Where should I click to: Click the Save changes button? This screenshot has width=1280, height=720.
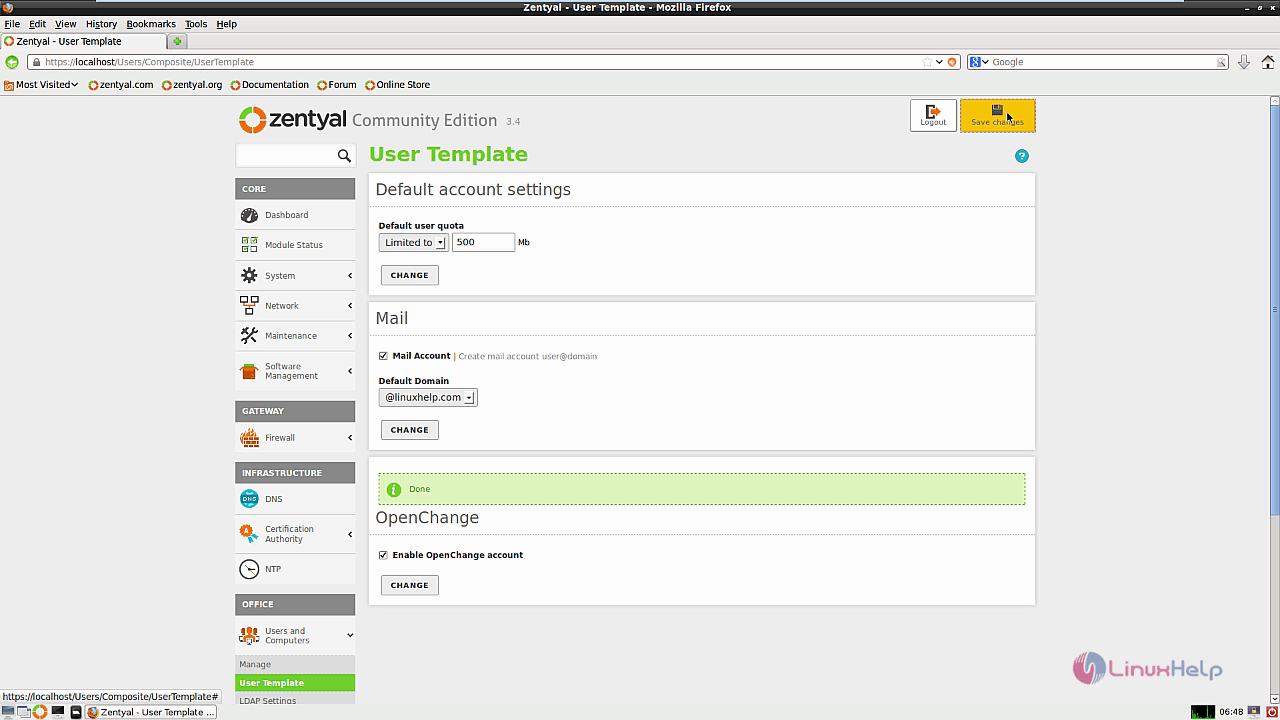pos(997,115)
